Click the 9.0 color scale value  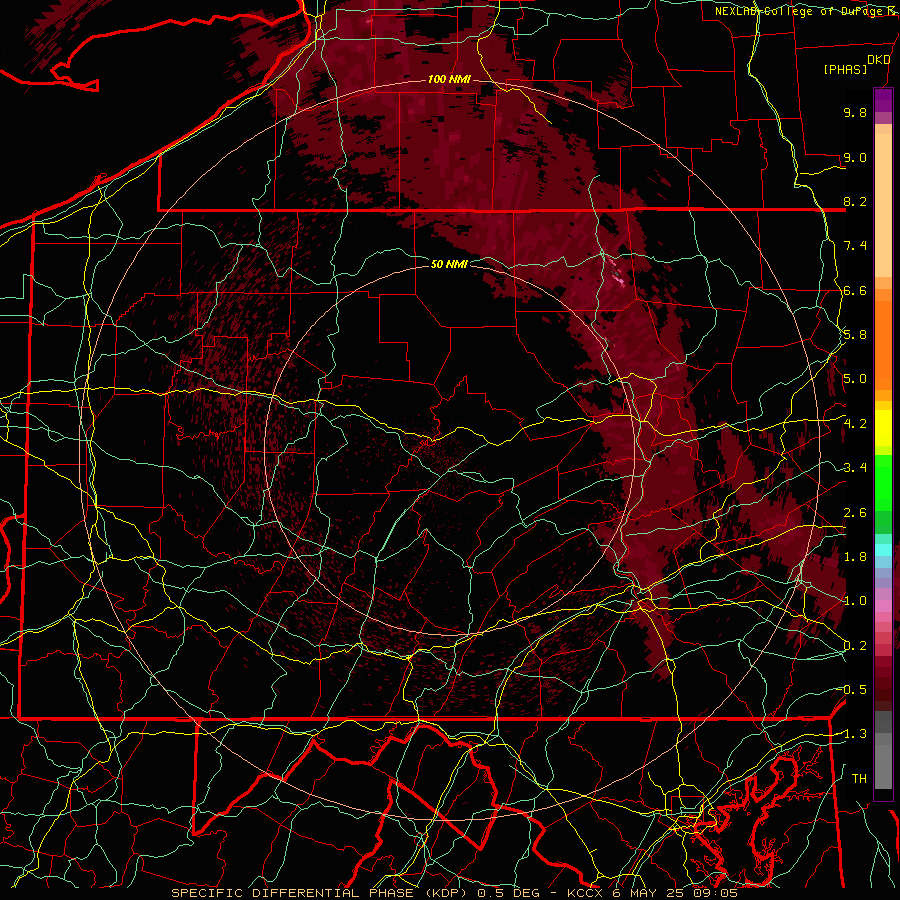point(855,157)
